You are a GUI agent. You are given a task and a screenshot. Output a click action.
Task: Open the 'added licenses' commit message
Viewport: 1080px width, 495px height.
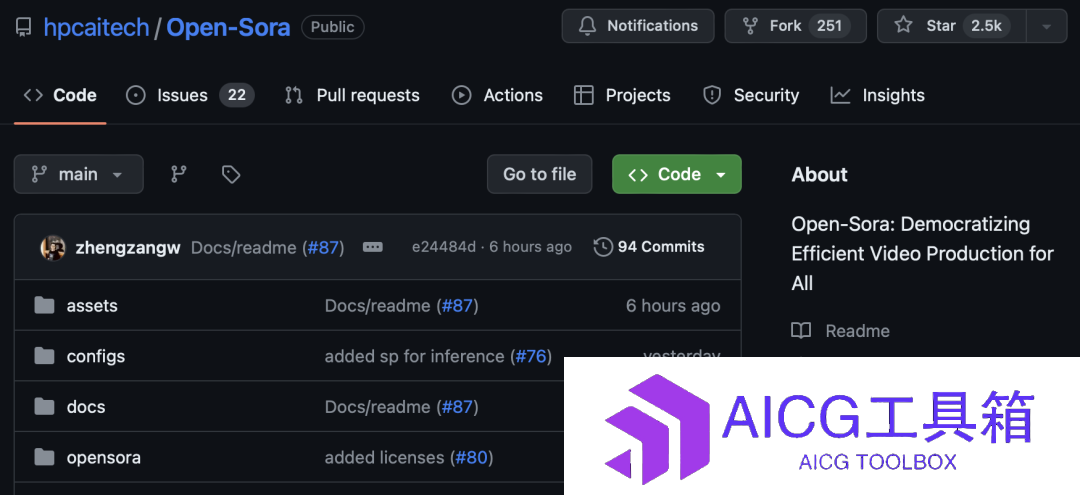[x=384, y=458]
